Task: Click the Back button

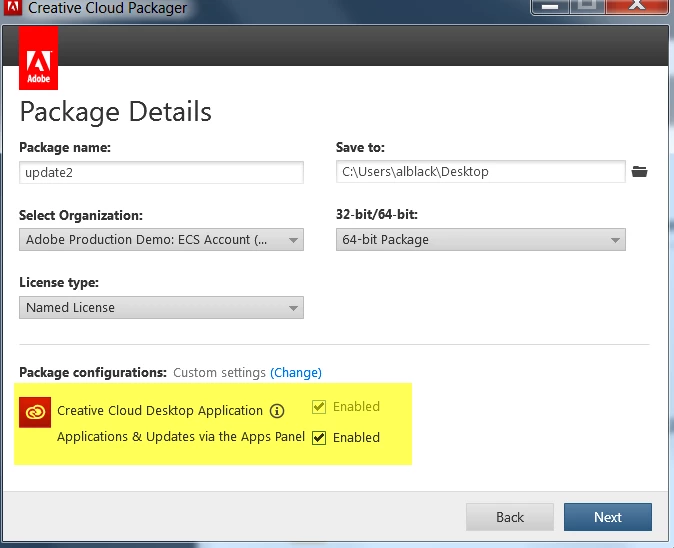Action: (510, 517)
